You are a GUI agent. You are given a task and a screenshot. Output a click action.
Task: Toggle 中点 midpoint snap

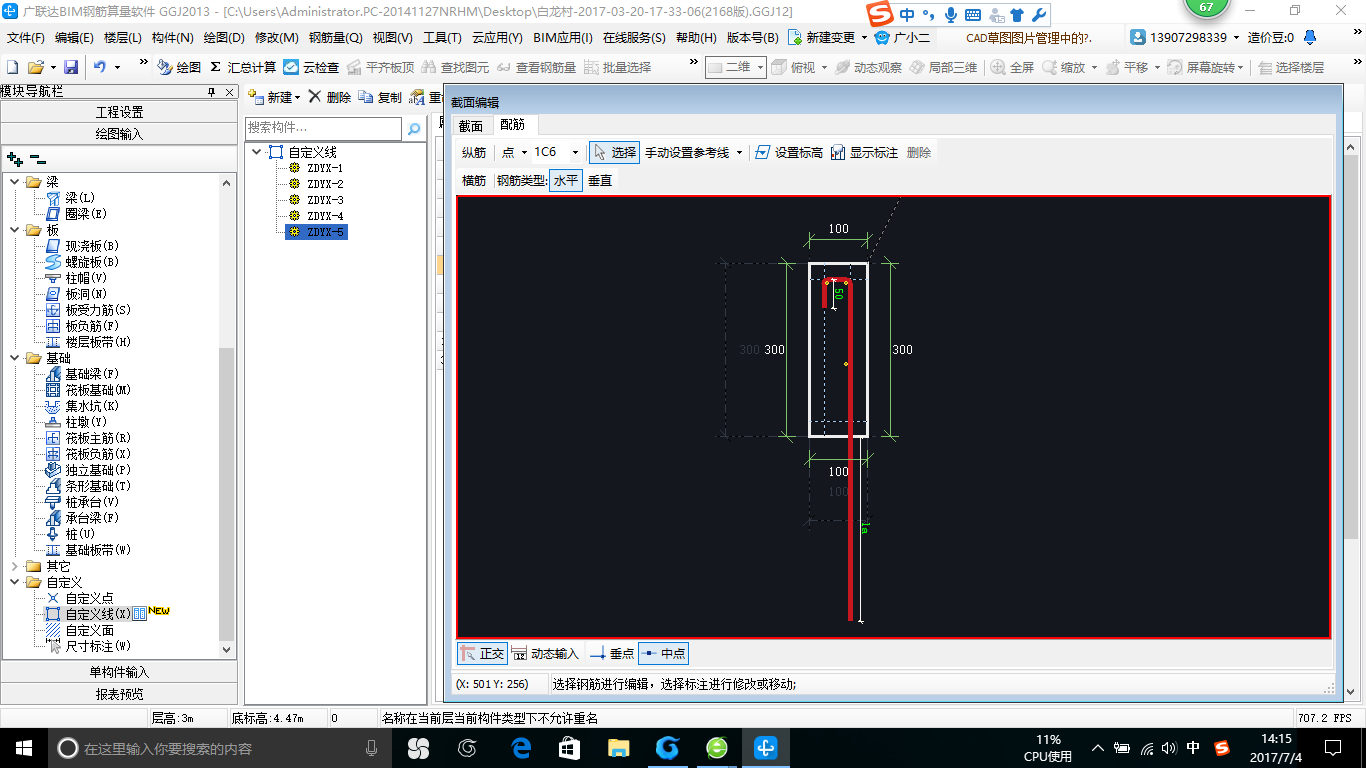[663, 653]
